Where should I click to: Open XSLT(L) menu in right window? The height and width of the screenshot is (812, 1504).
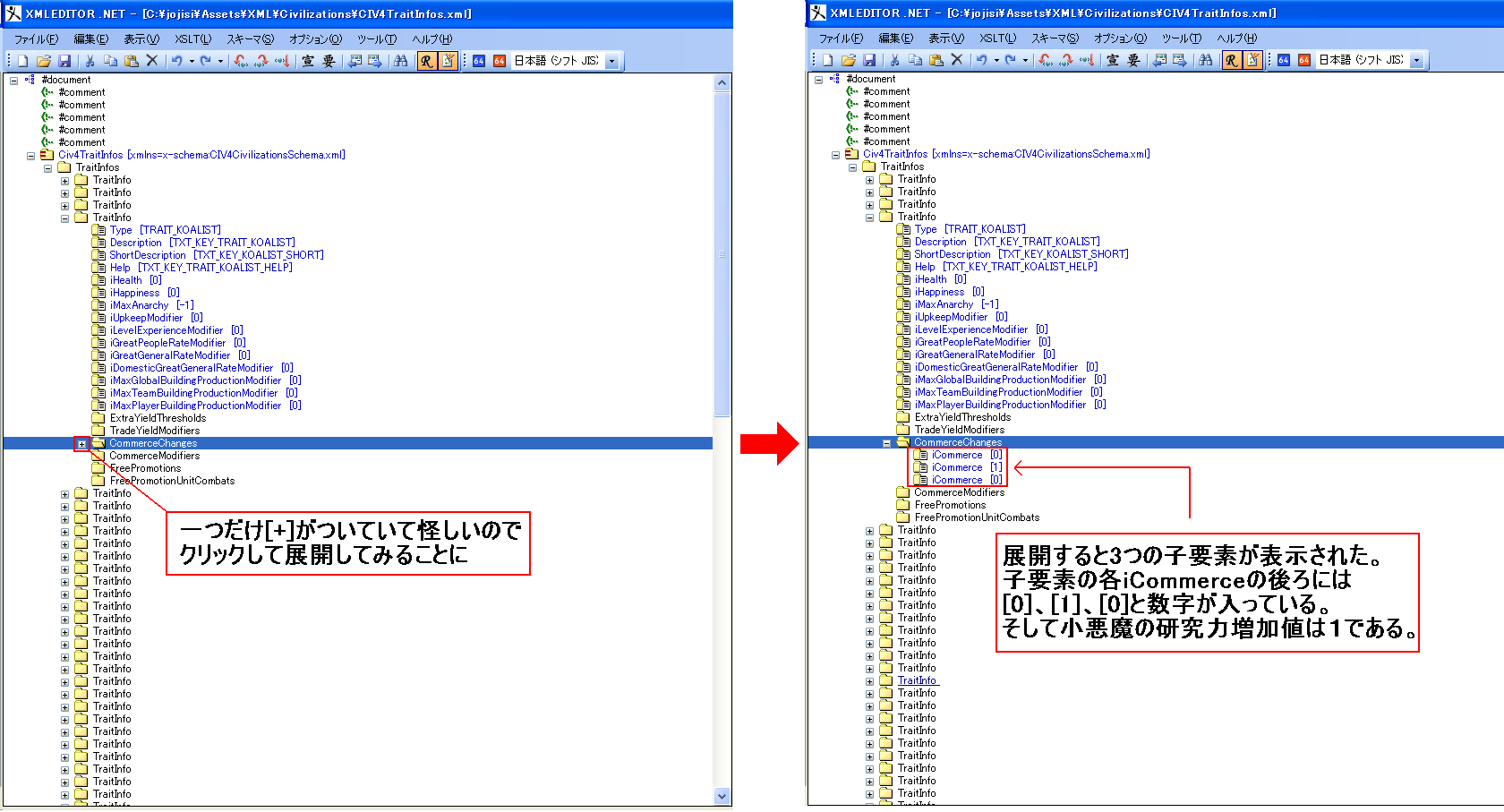click(x=997, y=38)
